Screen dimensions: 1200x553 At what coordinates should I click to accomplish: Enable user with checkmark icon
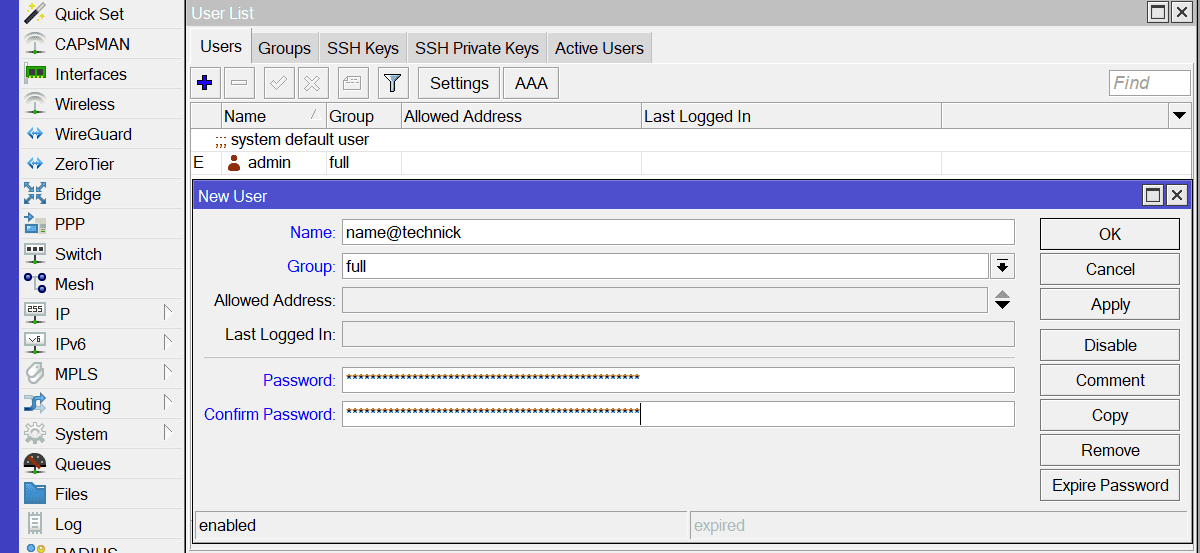click(279, 83)
